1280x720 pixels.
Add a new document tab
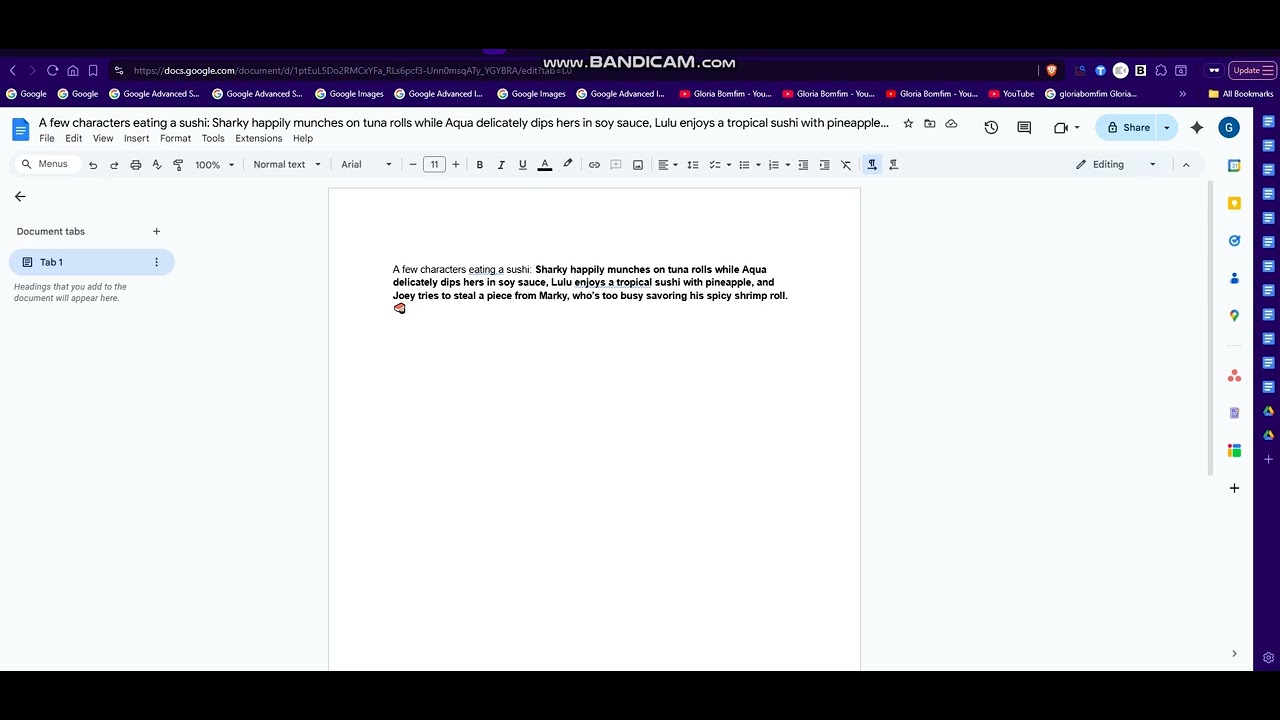[156, 232]
